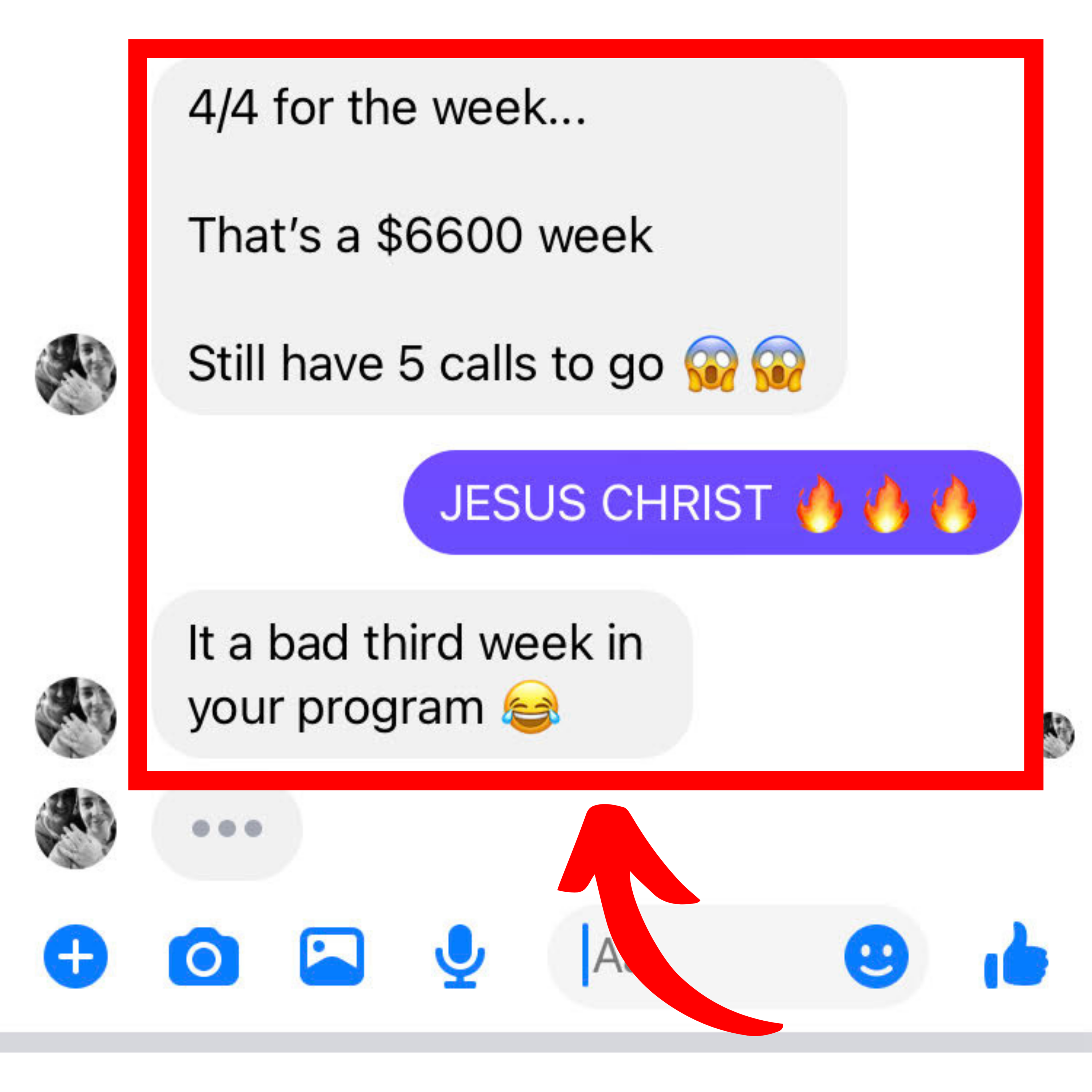1092x1092 pixels.
Task: Open sender avatar beside "your program" message
Action: (76, 717)
